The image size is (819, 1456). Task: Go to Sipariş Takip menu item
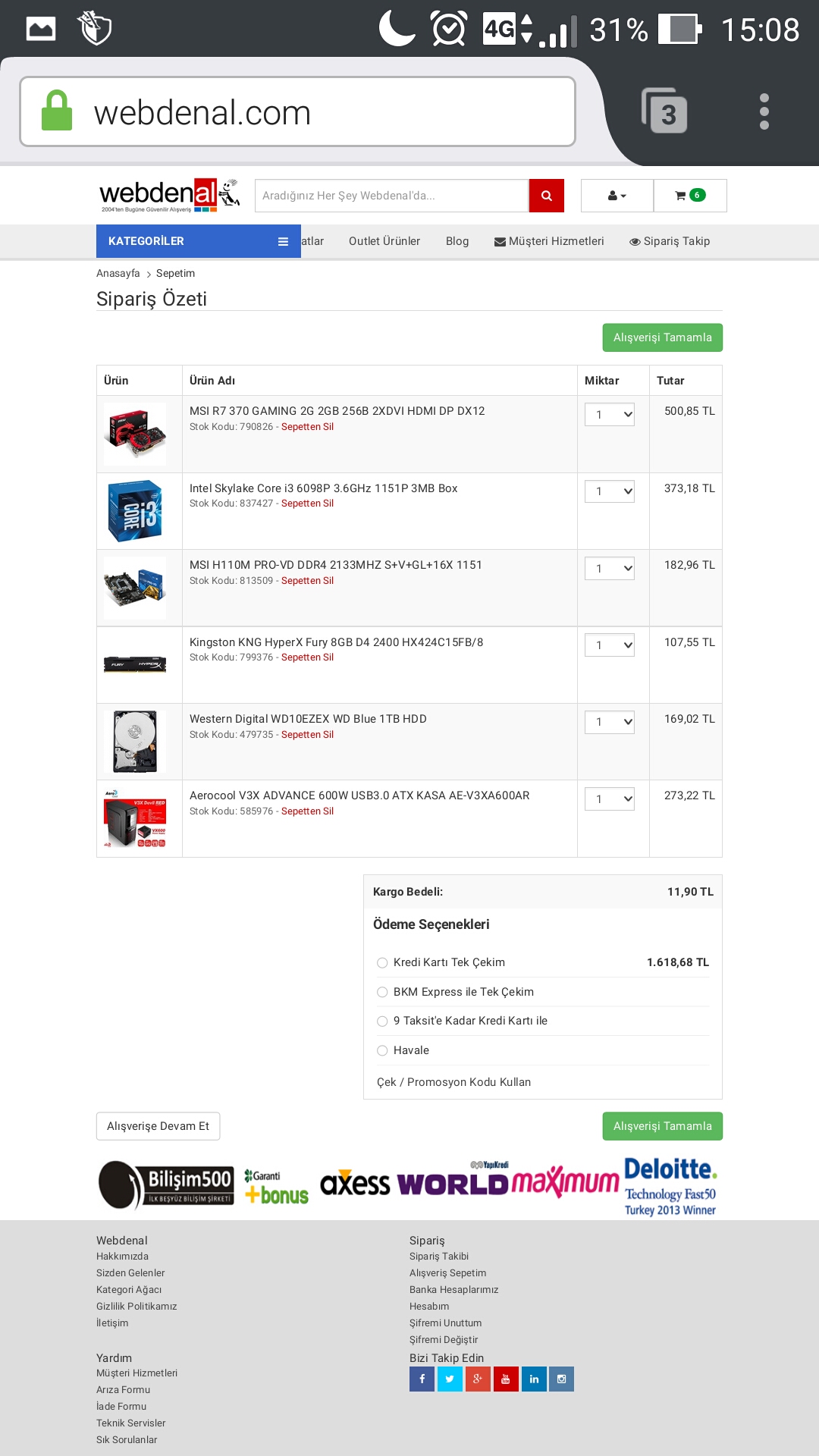pyautogui.click(x=670, y=241)
